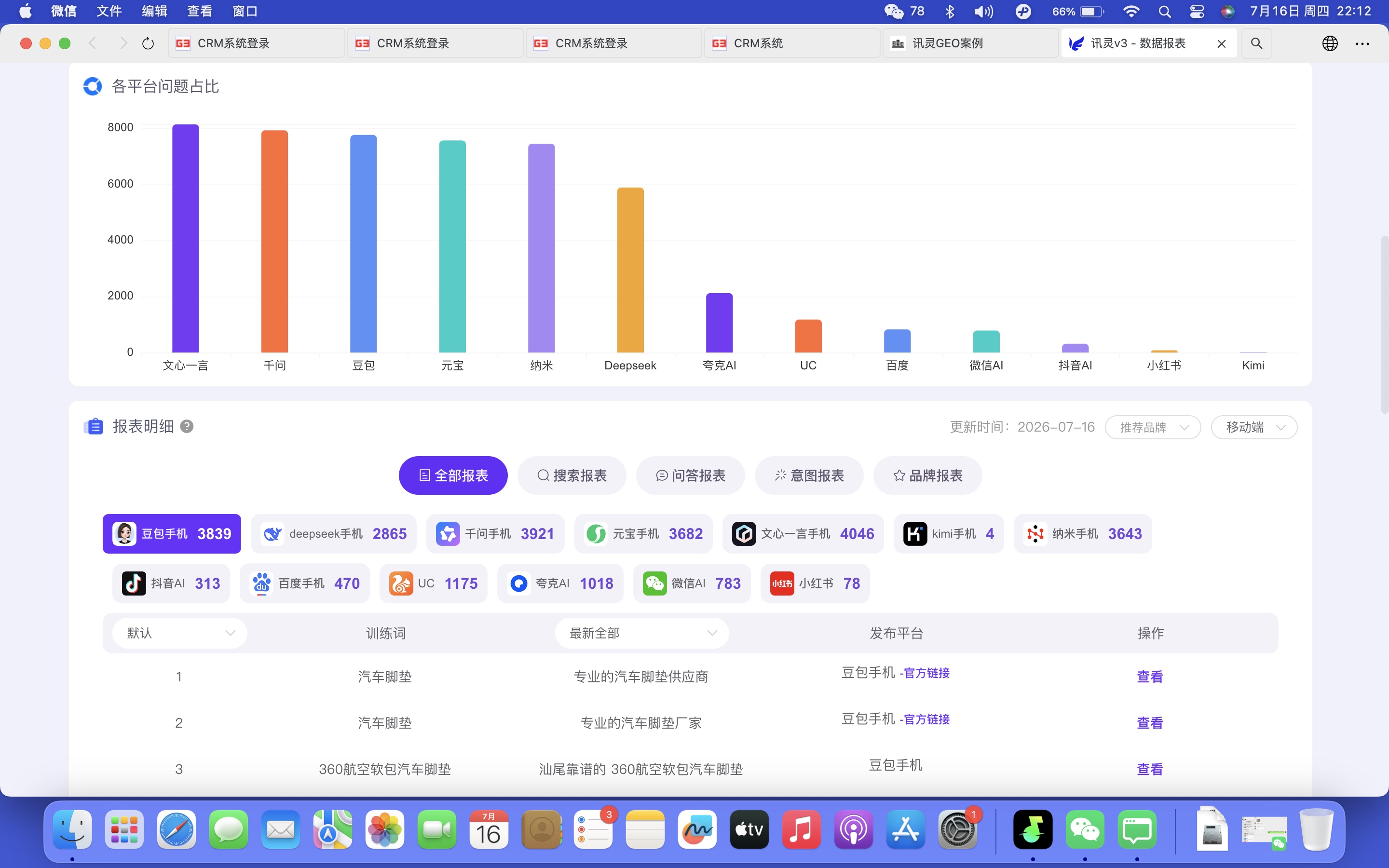Open the three-dots more menu

(1362, 43)
